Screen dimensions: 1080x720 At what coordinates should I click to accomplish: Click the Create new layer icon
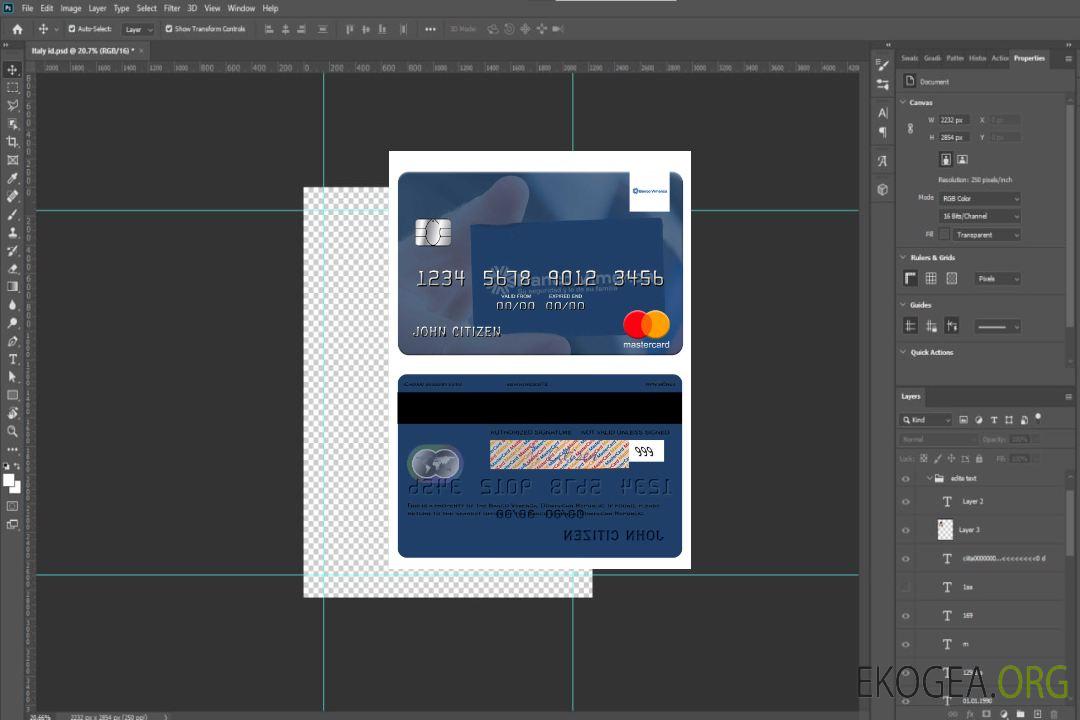(x=1037, y=714)
